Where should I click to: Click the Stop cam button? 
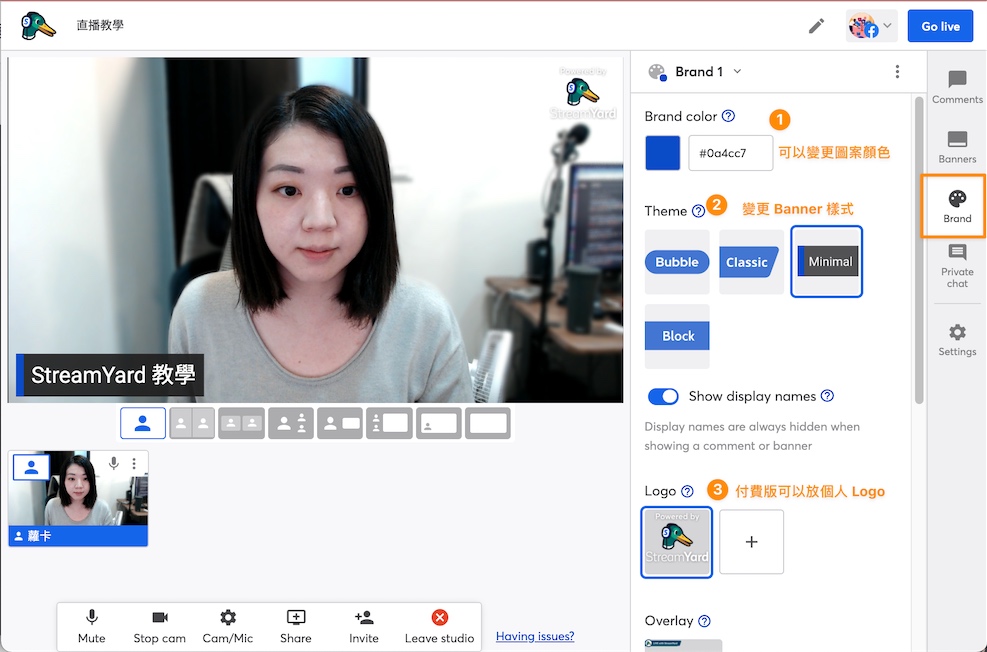tap(159, 627)
